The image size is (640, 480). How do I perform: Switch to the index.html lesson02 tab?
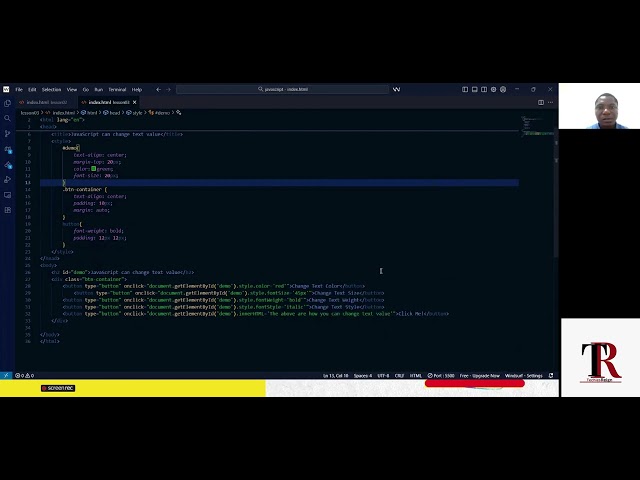coord(45,102)
